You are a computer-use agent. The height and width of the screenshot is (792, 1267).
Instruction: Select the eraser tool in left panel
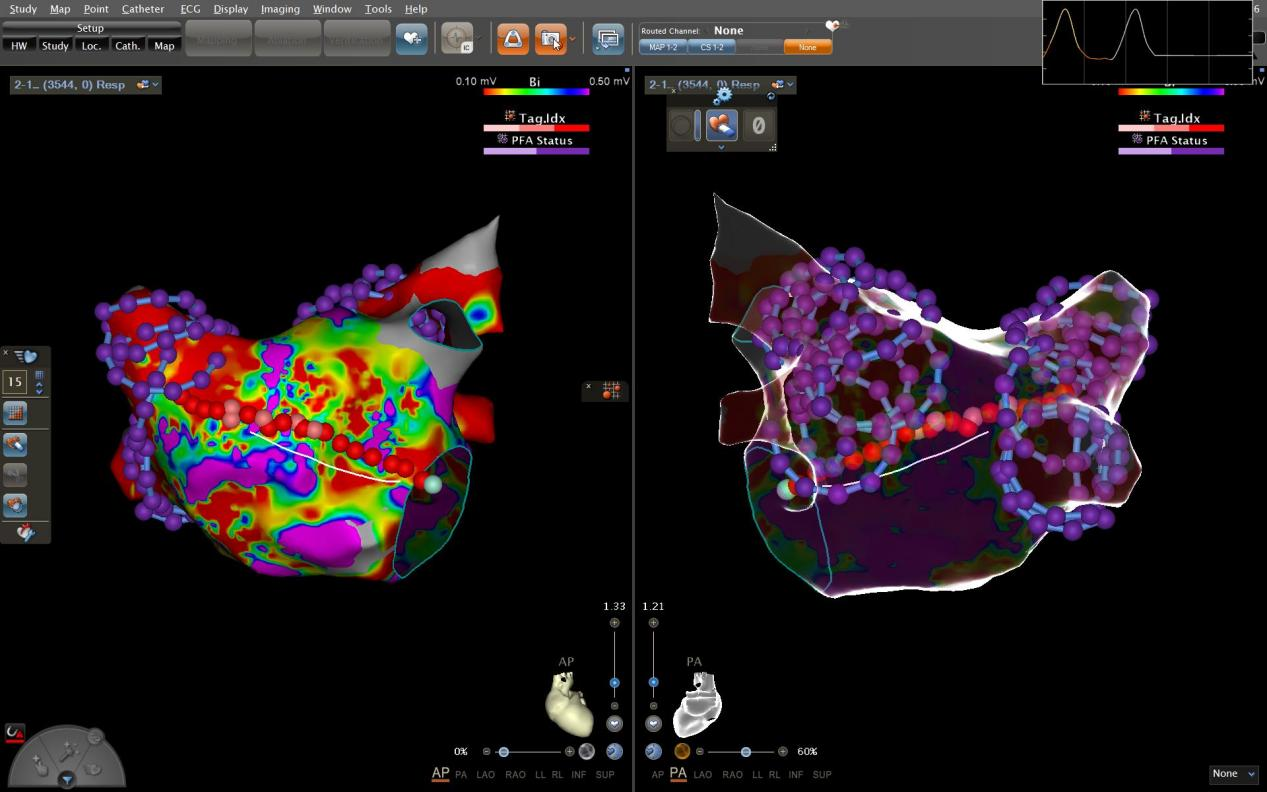pyautogui.click(x=15, y=443)
